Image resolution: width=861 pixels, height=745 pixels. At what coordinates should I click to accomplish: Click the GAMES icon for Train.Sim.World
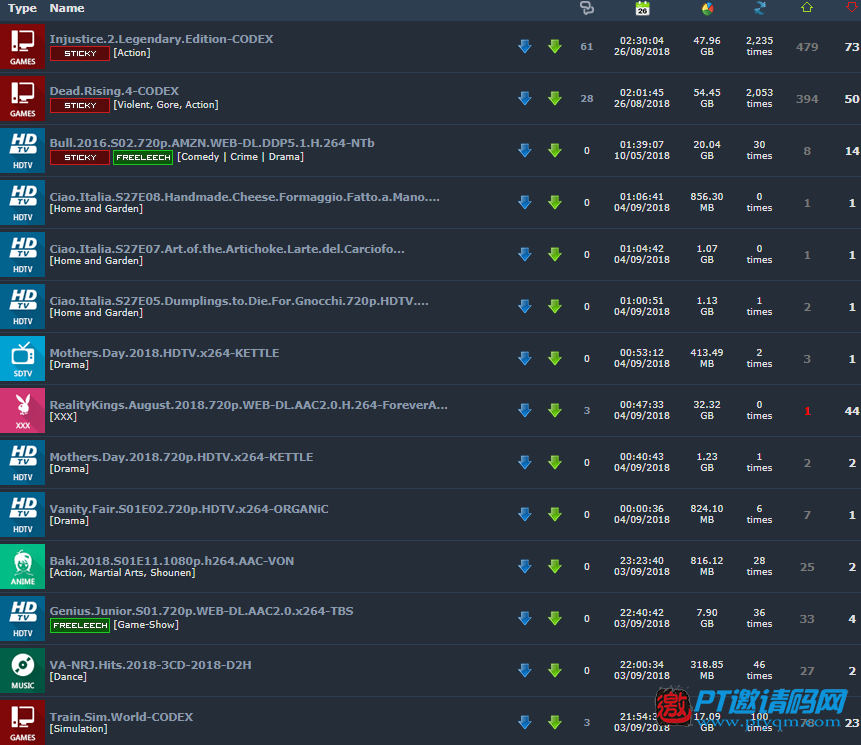(x=23, y=722)
